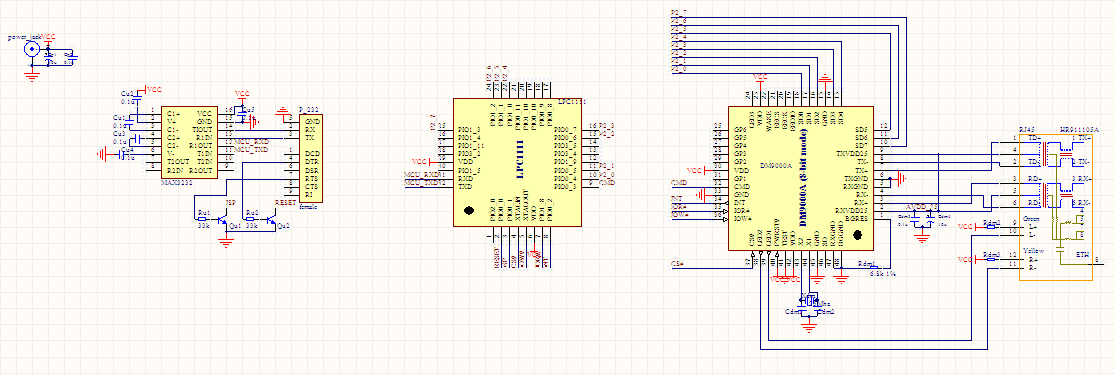Select ground symbol under the power jack
The image size is (1115, 375).
[x=31, y=75]
